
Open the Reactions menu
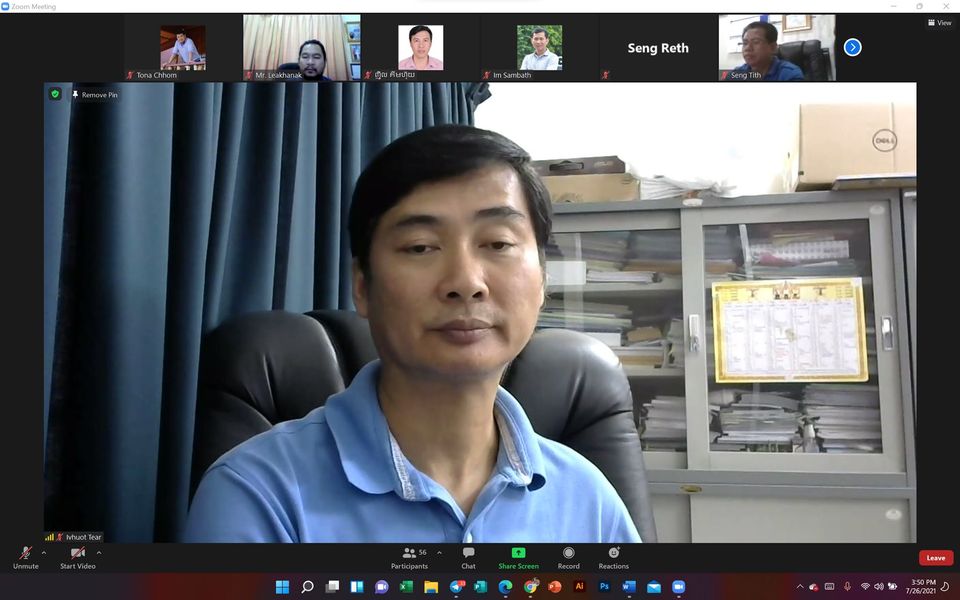[x=613, y=557]
